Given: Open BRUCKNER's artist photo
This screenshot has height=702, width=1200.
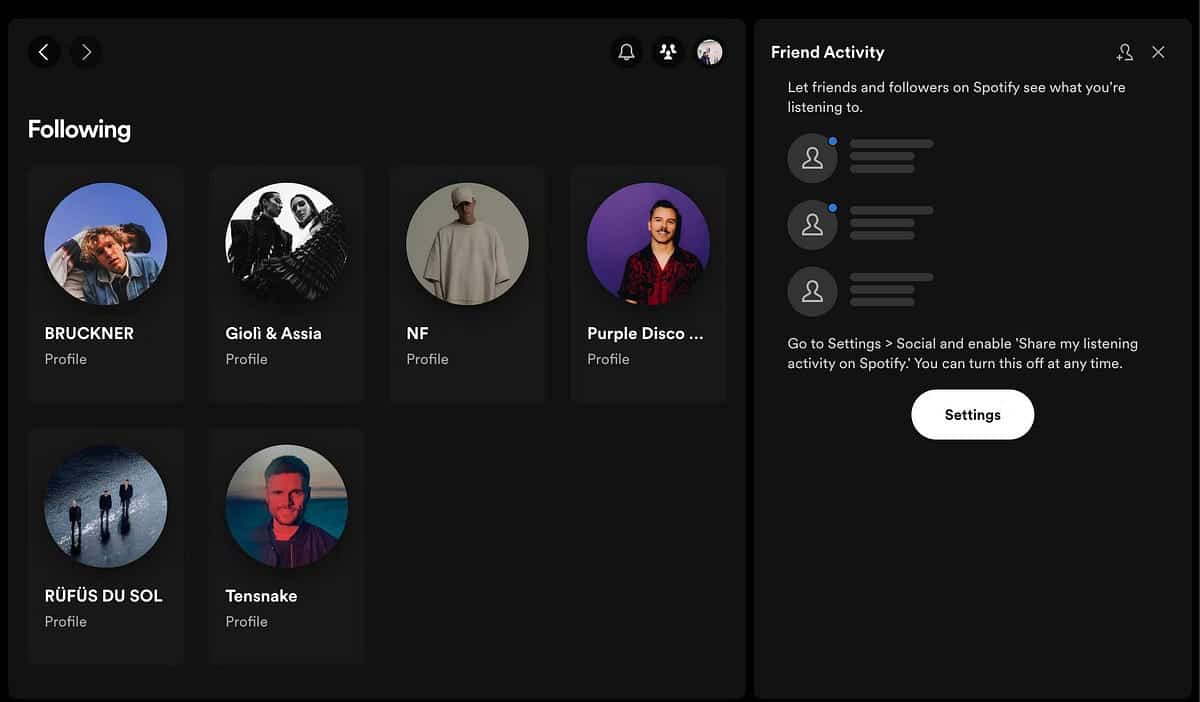Looking at the screenshot, I should (x=105, y=243).
